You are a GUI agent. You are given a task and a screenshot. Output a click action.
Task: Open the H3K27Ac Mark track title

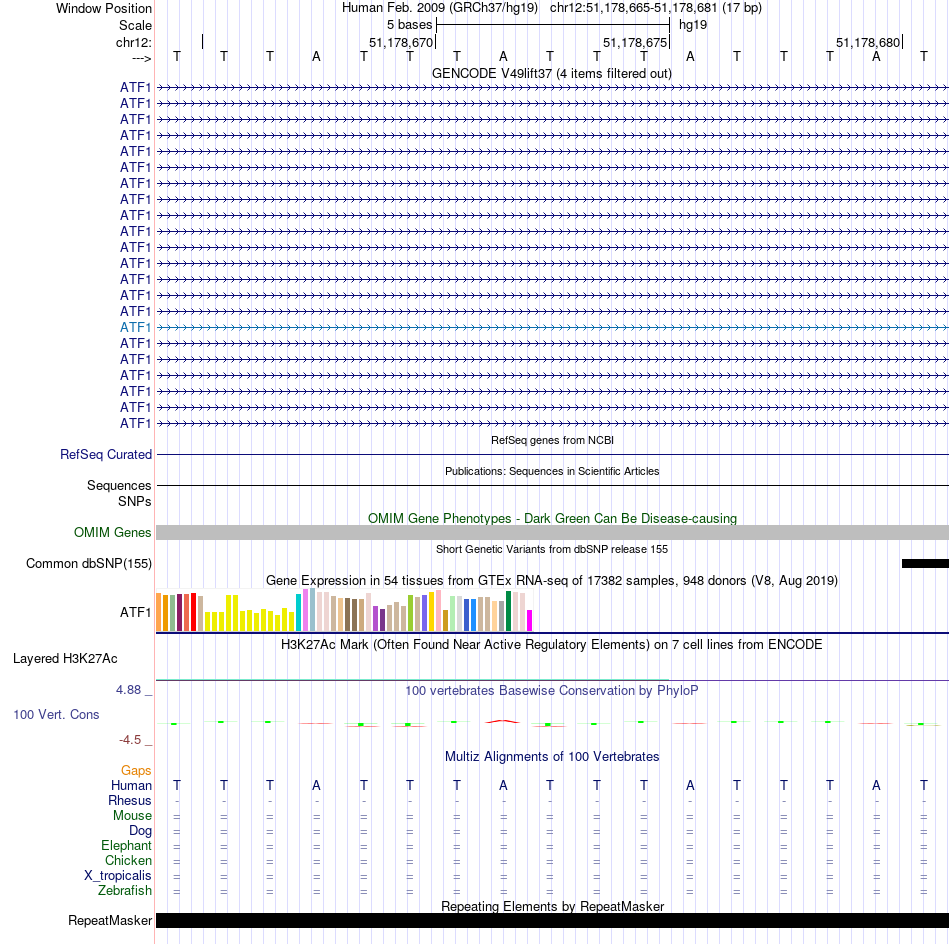tap(552, 644)
